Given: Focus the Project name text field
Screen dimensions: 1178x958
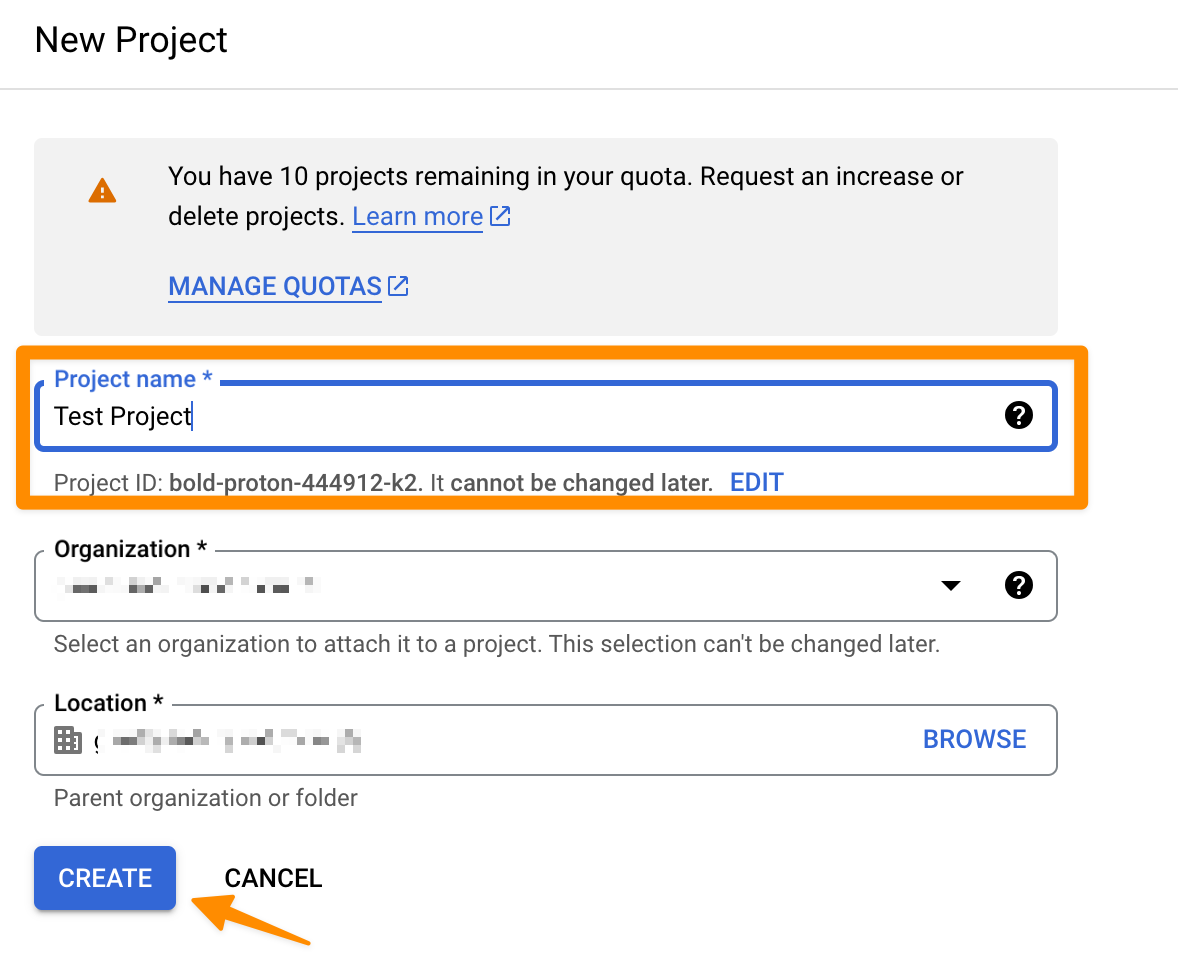Looking at the screenshot, I should coord(545,416).
